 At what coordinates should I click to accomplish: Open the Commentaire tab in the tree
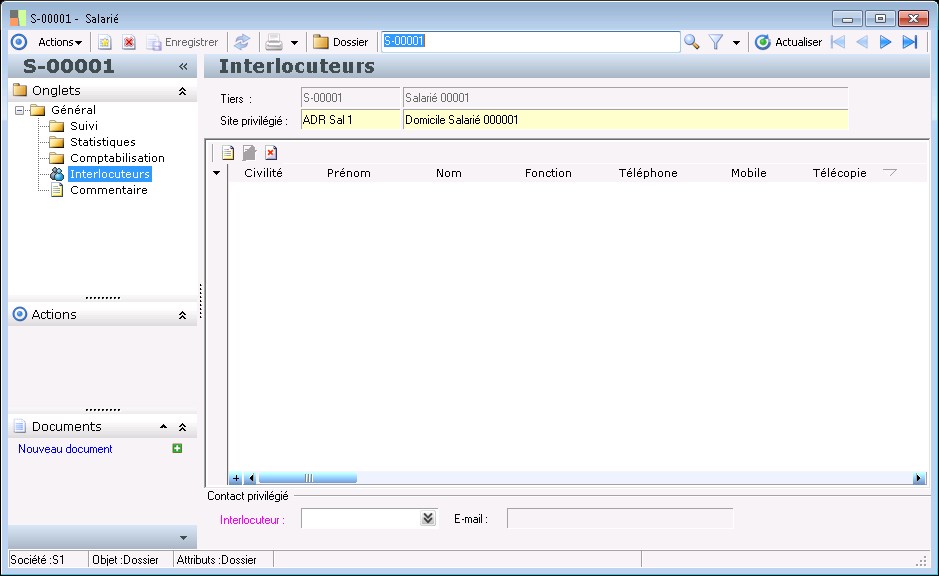tap(108, 190)
